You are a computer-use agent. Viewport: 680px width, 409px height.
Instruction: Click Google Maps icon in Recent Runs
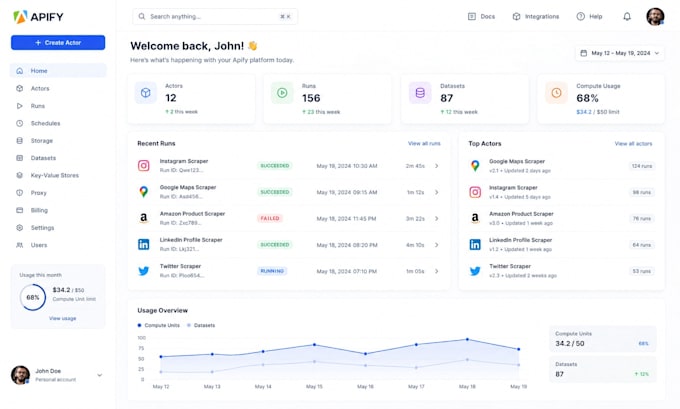[x=144, y=192]
